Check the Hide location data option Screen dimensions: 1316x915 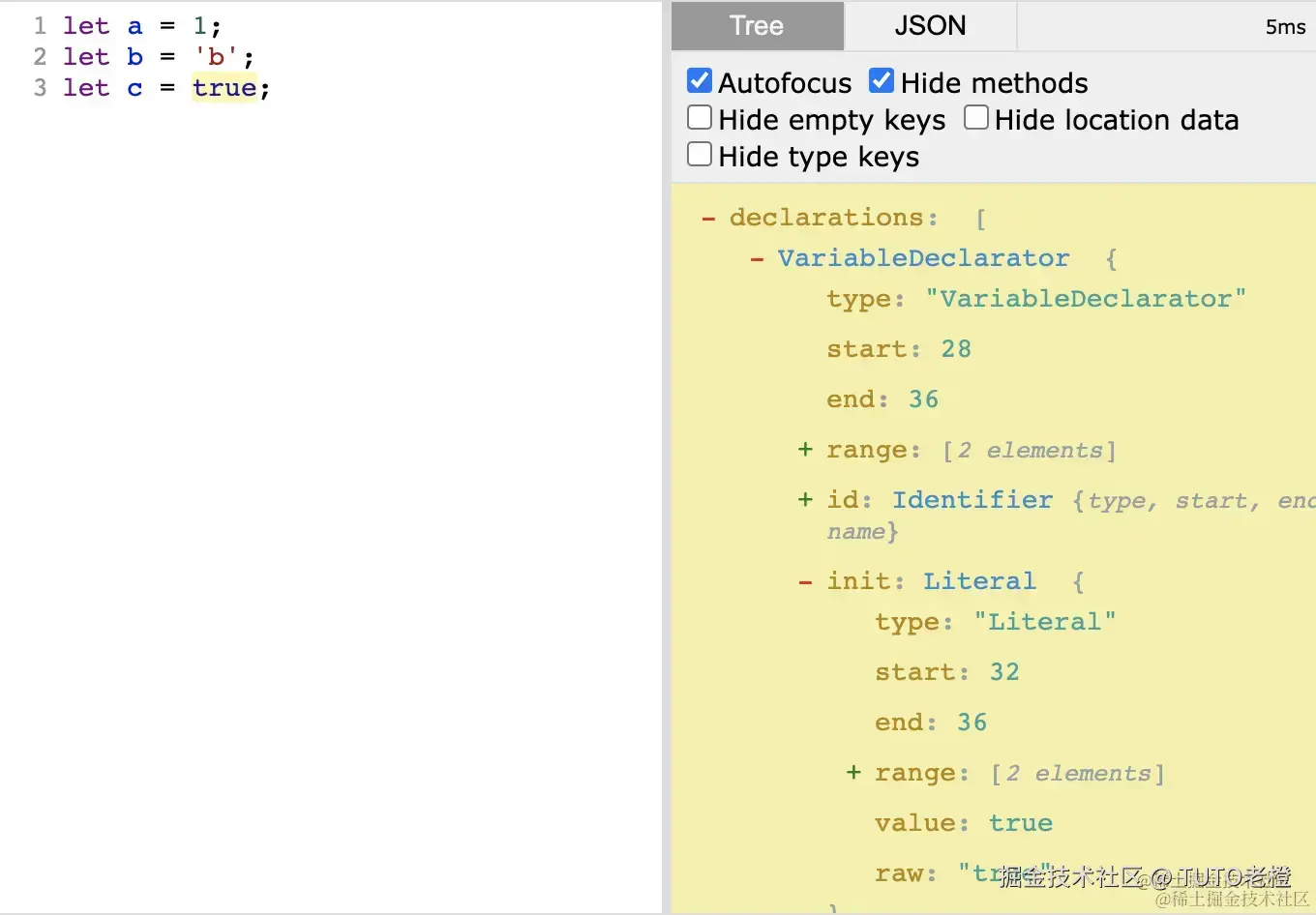(x=976, y=118)
